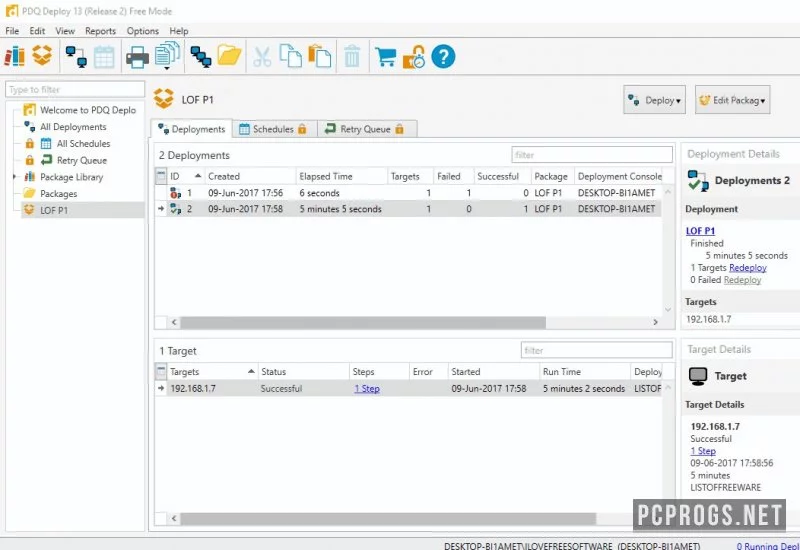This screenshot has height=550, width=800.
Task: Click the Duplicate computers toolbar icon
Action: click(201, 57)
